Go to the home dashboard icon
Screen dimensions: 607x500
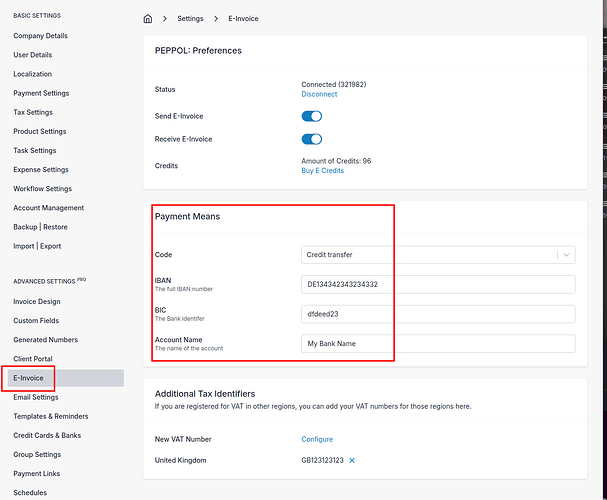click(x=148, y=19)
